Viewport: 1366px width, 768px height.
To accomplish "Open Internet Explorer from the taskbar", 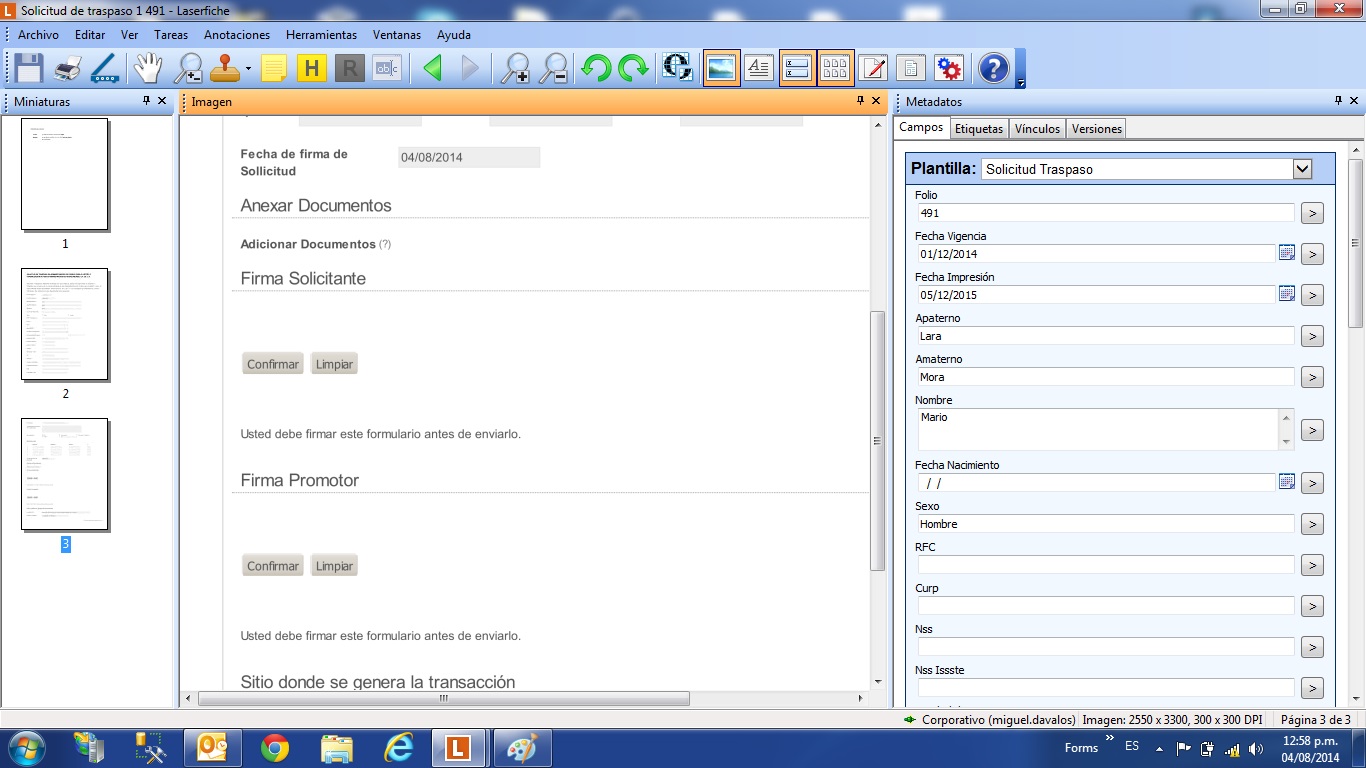I will (399, 748).
